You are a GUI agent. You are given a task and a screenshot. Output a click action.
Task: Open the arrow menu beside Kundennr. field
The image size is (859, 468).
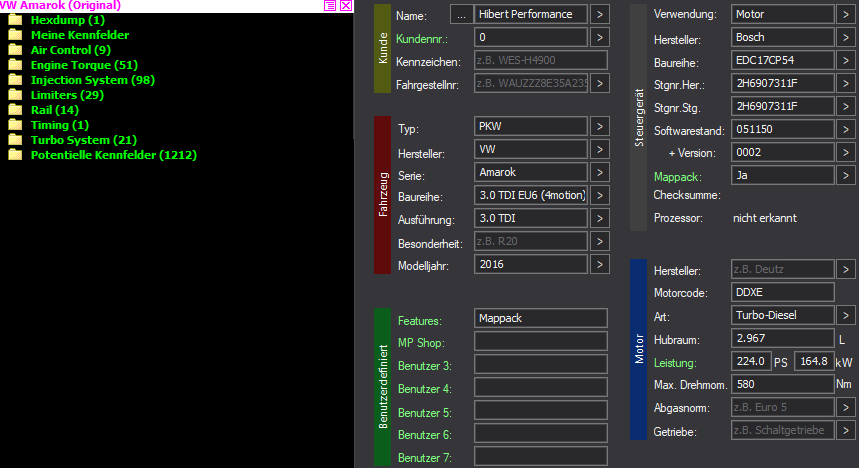600,38
